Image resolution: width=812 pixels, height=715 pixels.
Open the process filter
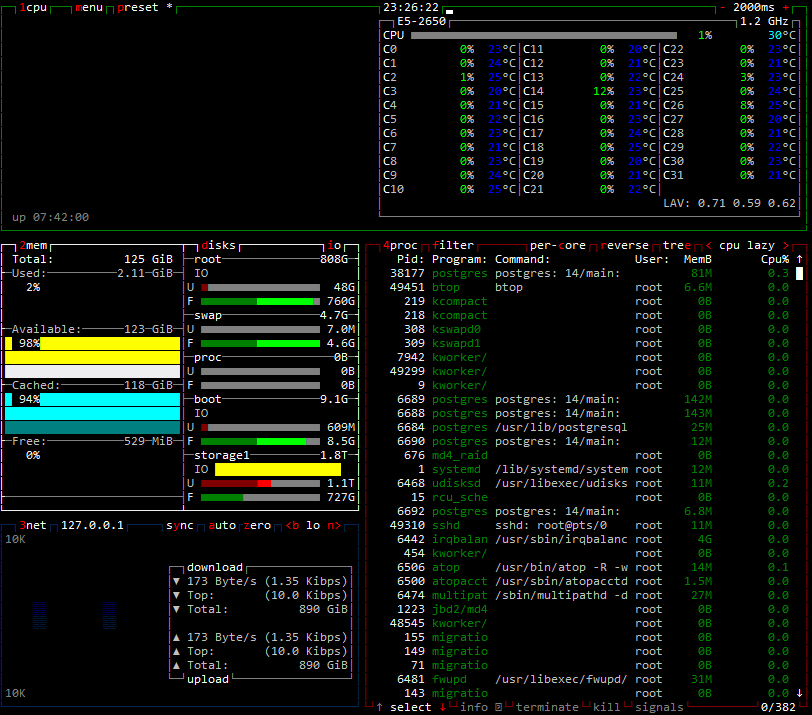coord(453,245)
